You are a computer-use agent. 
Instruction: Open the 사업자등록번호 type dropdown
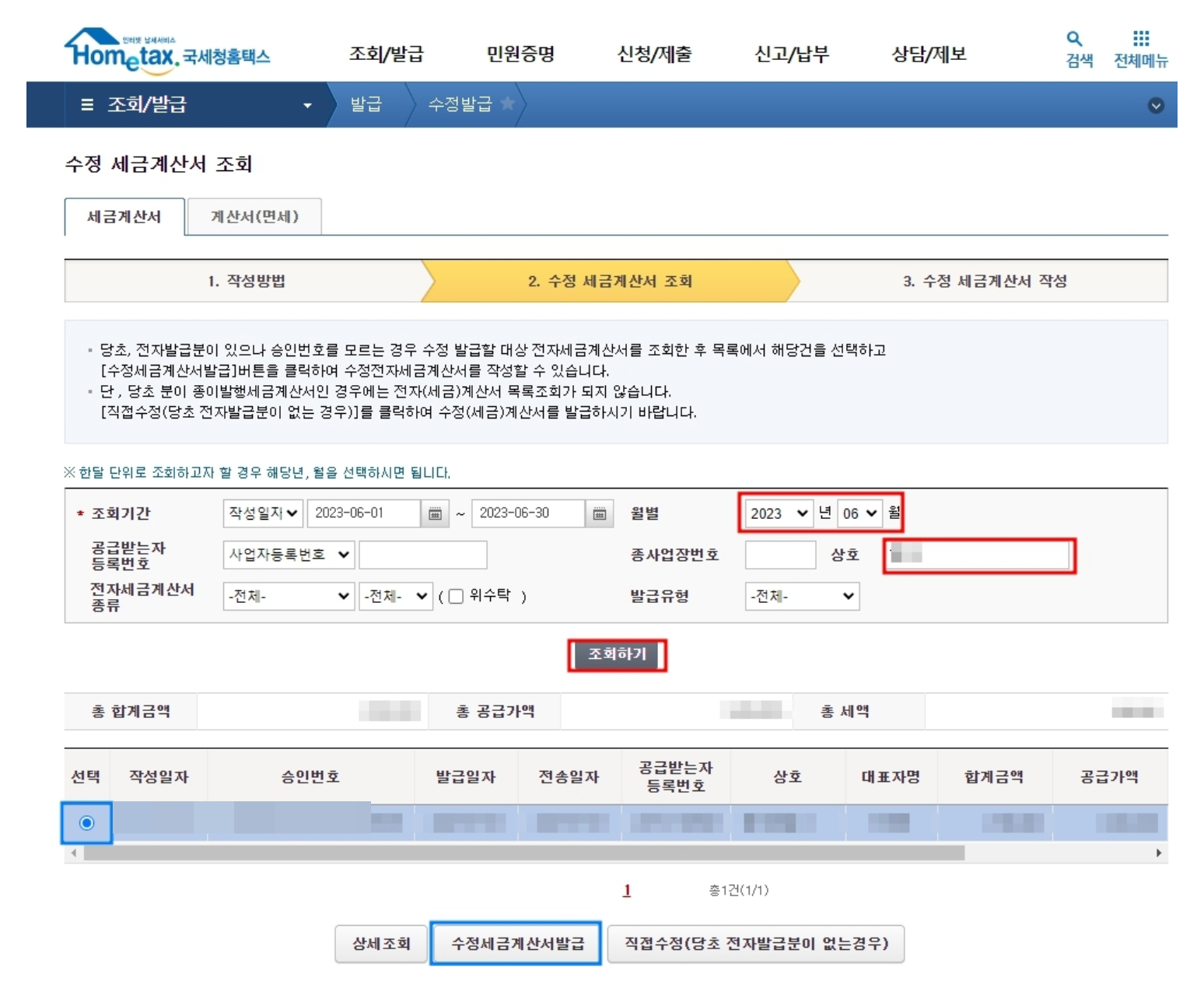pyautogui.click(x=288, y=555)
